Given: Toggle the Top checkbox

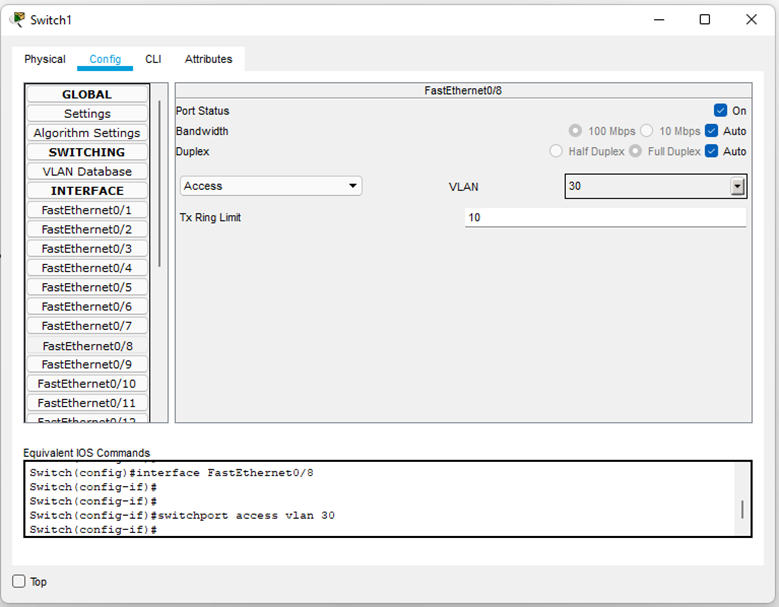Looking at the screenshot, I should 19,581.
